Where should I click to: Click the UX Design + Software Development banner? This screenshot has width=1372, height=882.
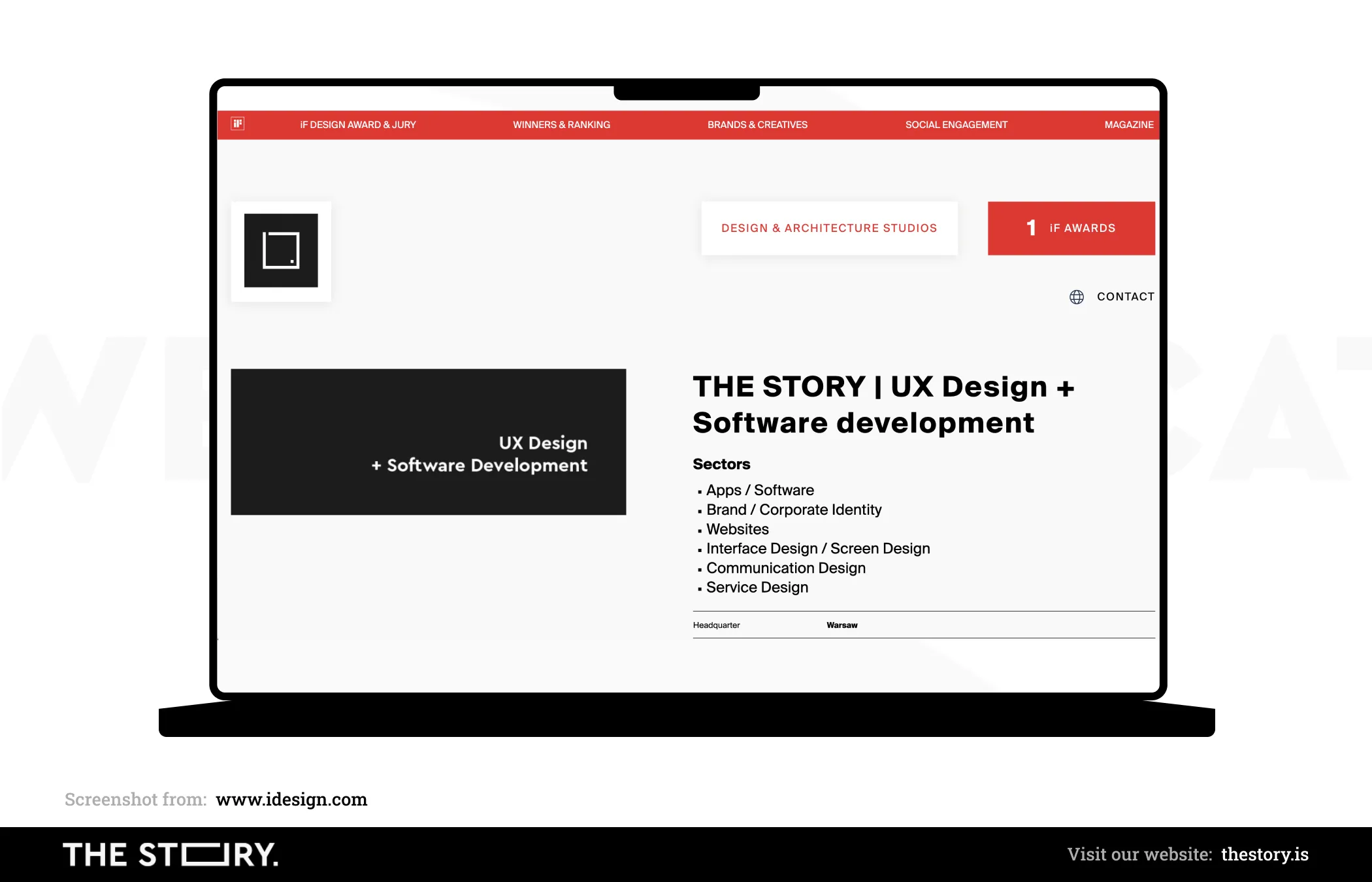pyautogui.click(x=429, y=442)
